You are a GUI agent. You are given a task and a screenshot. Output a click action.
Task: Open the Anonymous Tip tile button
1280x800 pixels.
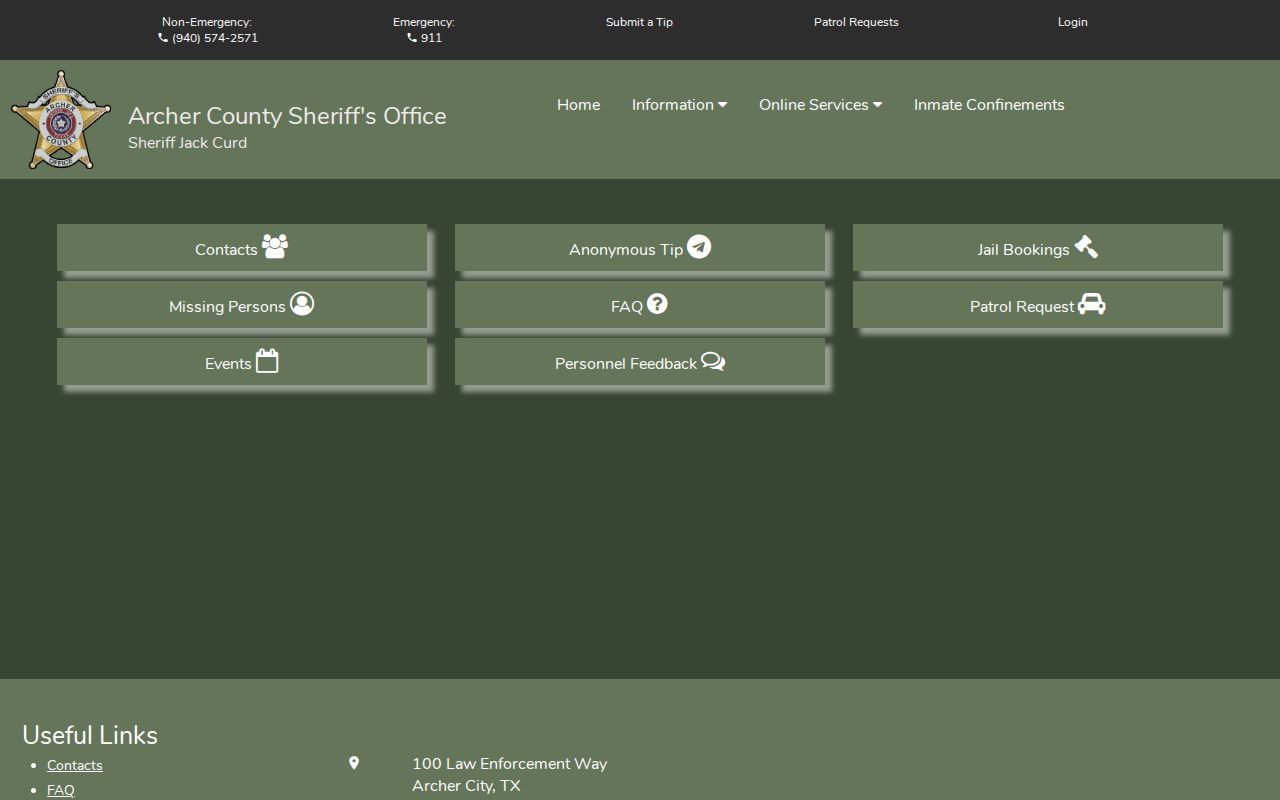(x=640, y=248)
